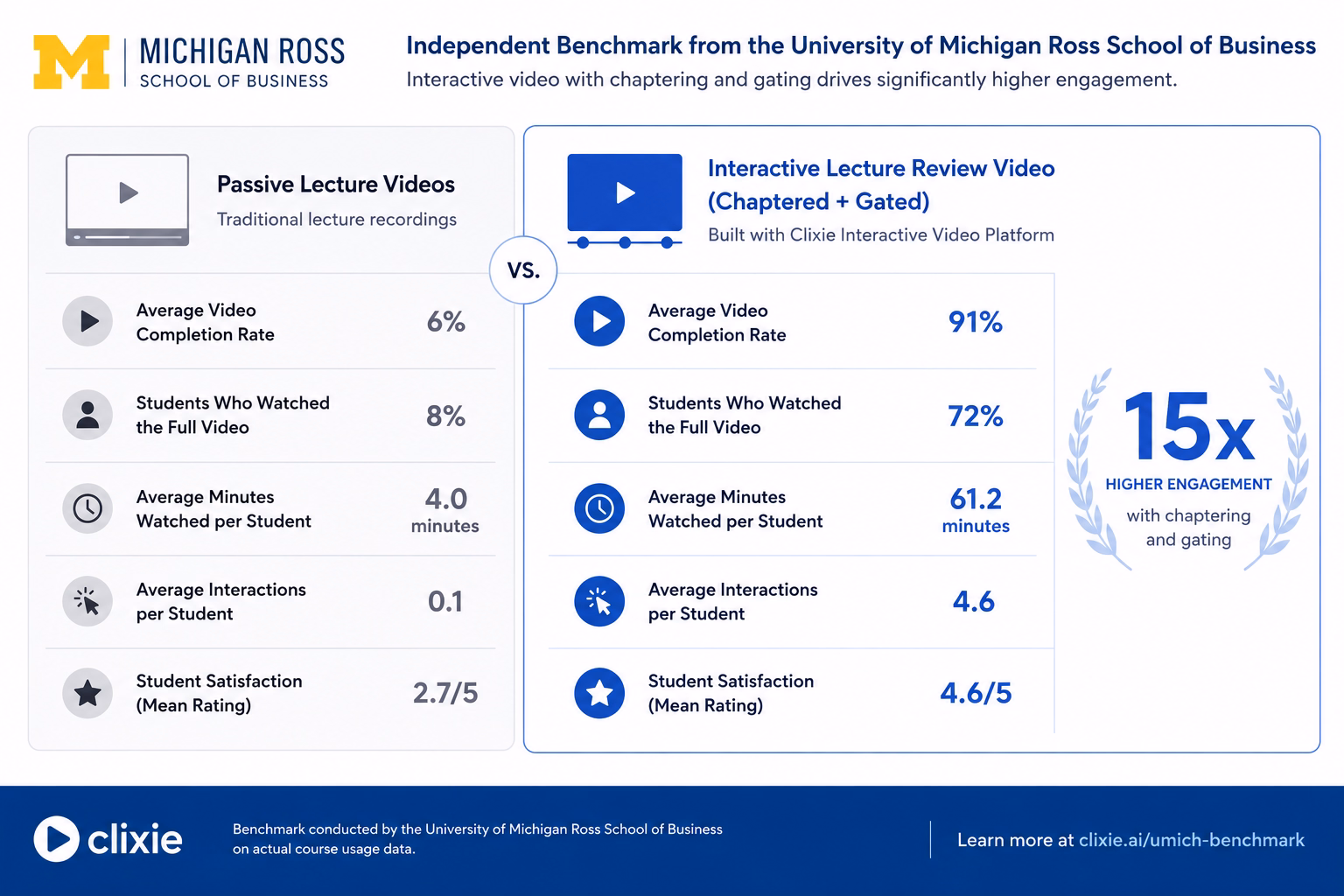1344x896 pixels.
Task: Click 'MICHIGAN ROSS' wordmark text
Action: pos(242,52)
